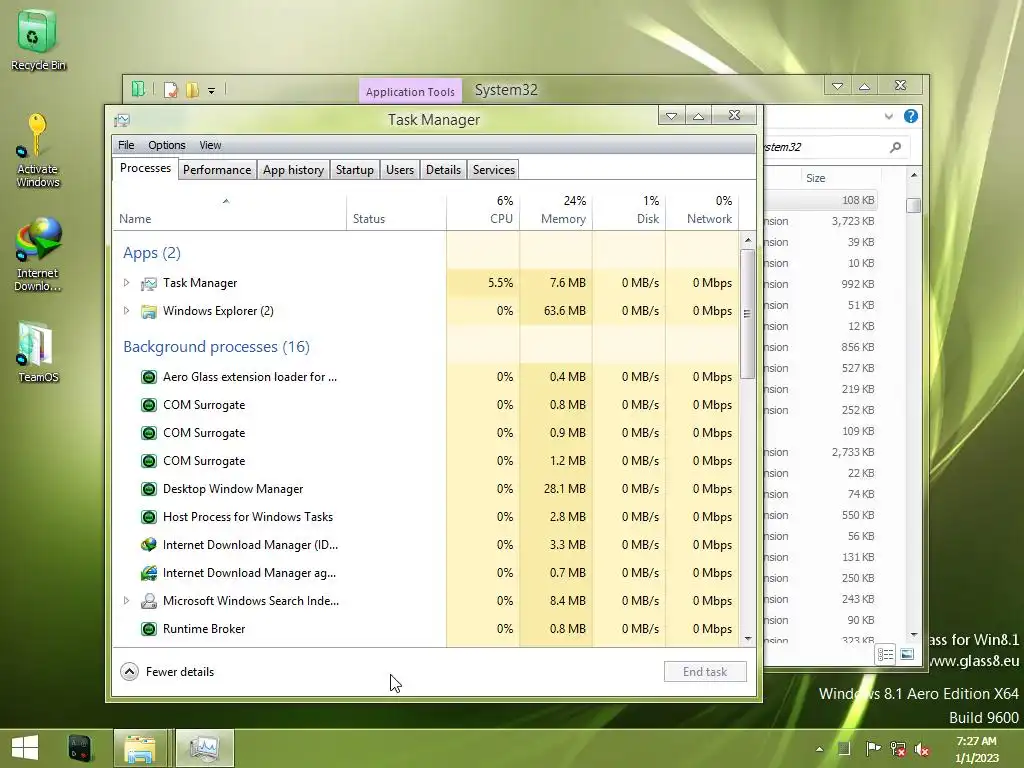Expand the Windows Explorer (2) process group
Viewport: 1024px width, 768px height.
(x=127, y=311)
